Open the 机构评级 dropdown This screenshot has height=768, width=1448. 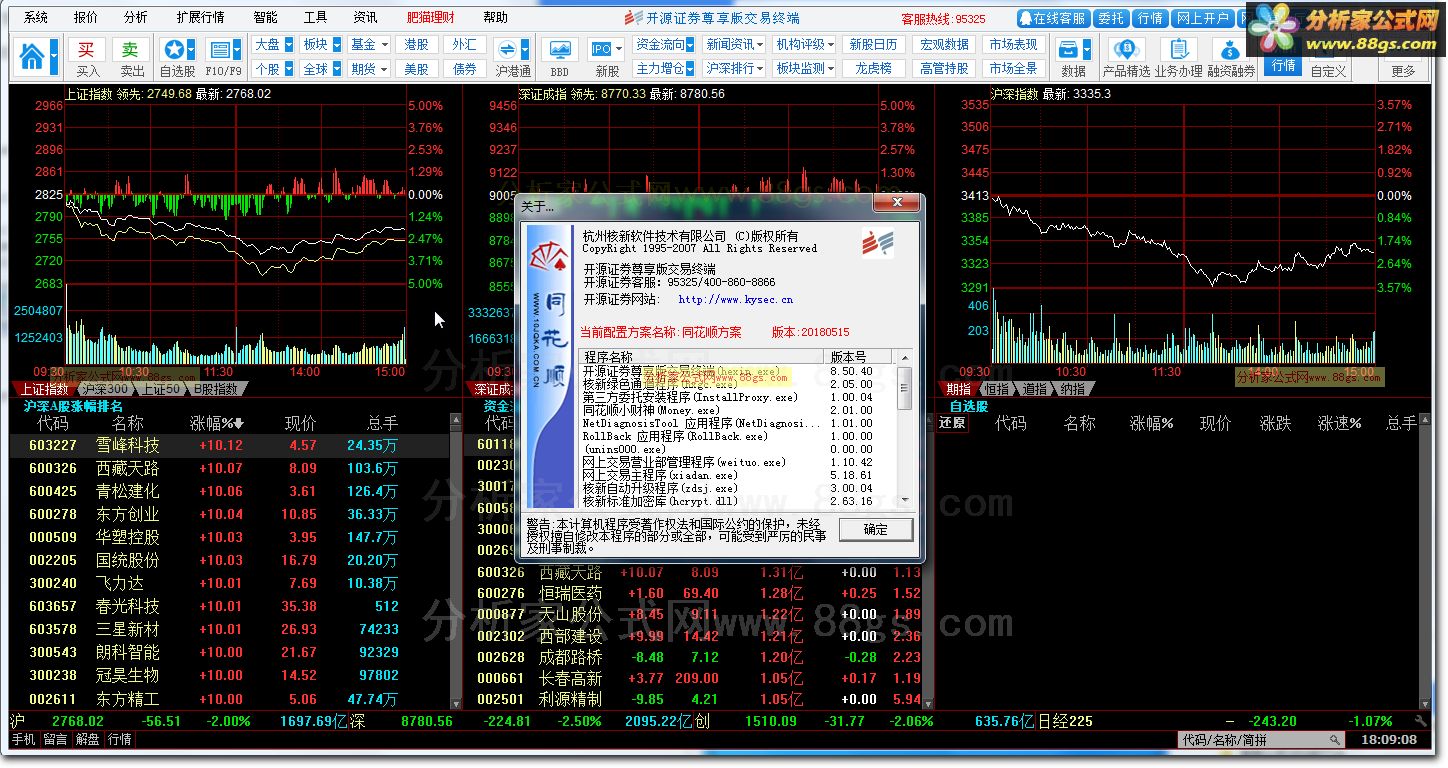804,44
